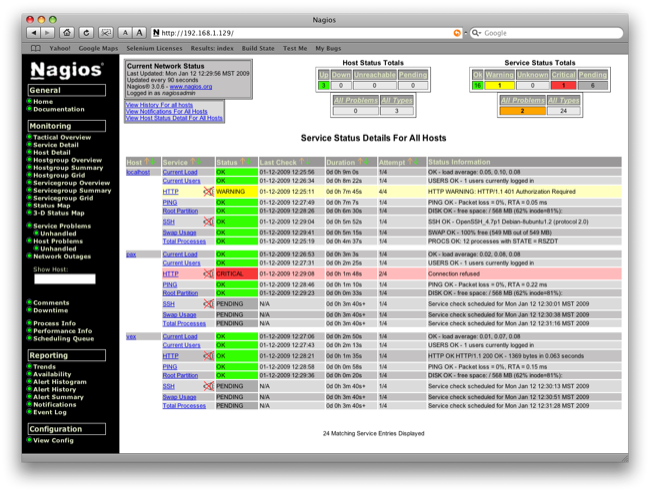The width and height of the screenshot is (650, 492).
Task: Sort Duration column ascending arrow
Action: click(x=360, y=161)
